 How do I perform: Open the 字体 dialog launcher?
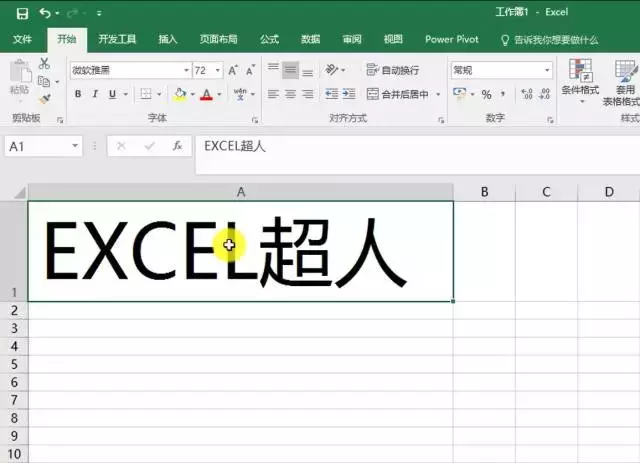point(255,120)
